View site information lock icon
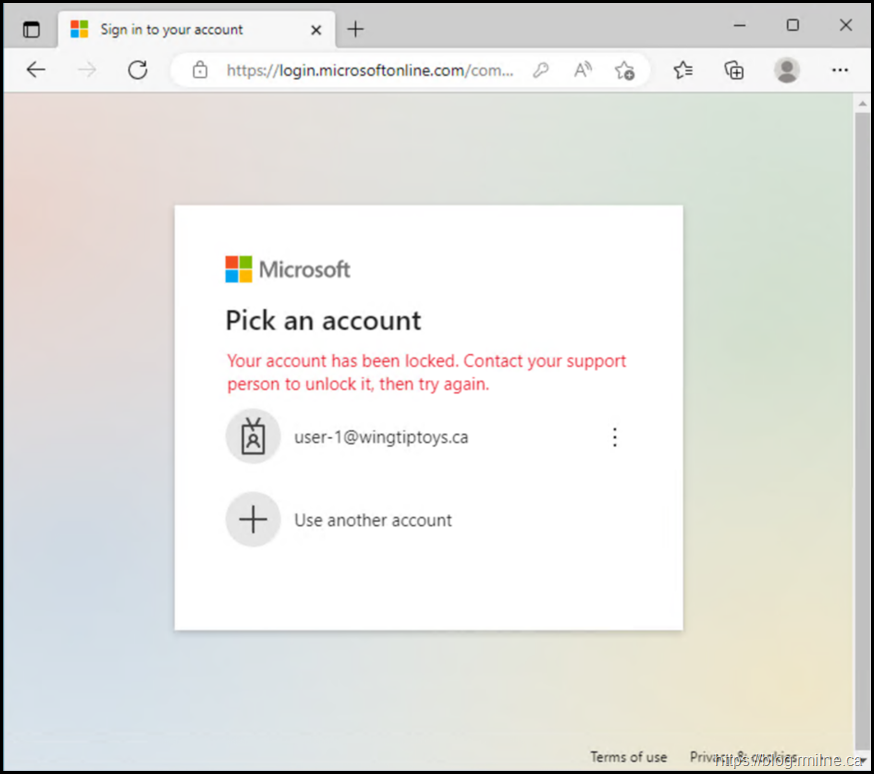Viewport: 874px width, 774px height. 200,70
